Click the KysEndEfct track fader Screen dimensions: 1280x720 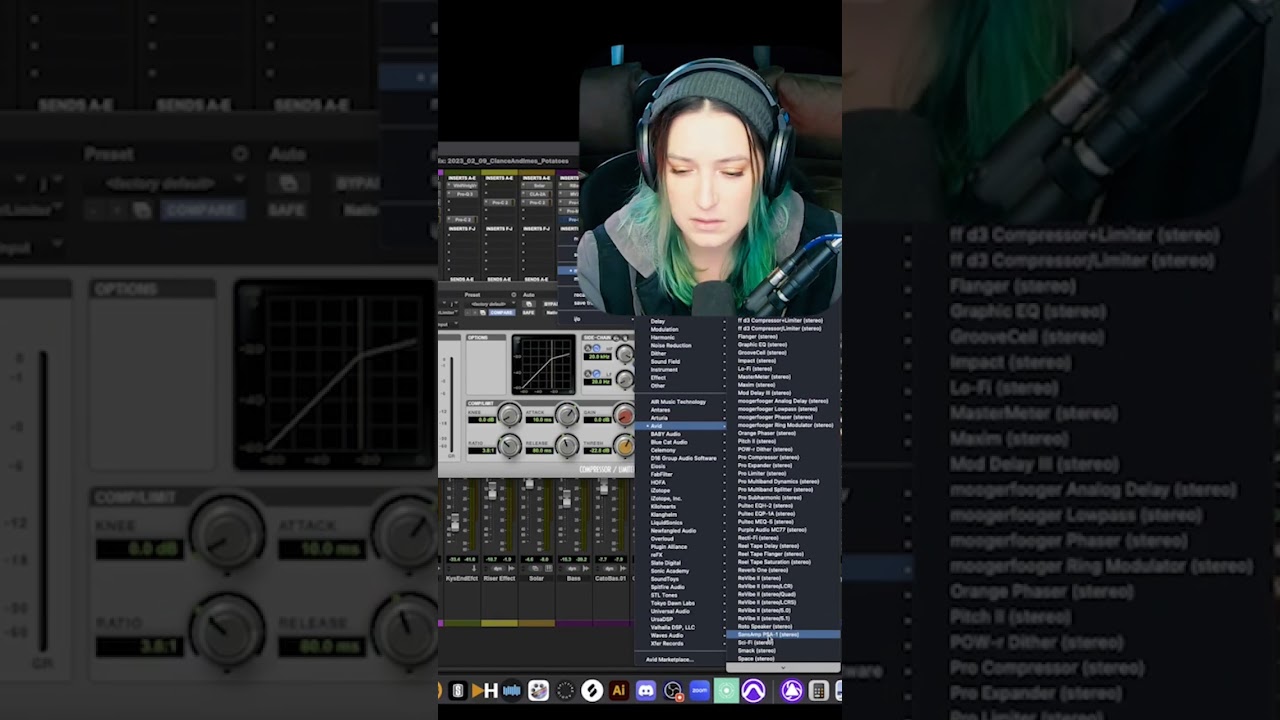click(x=455, y=522)
